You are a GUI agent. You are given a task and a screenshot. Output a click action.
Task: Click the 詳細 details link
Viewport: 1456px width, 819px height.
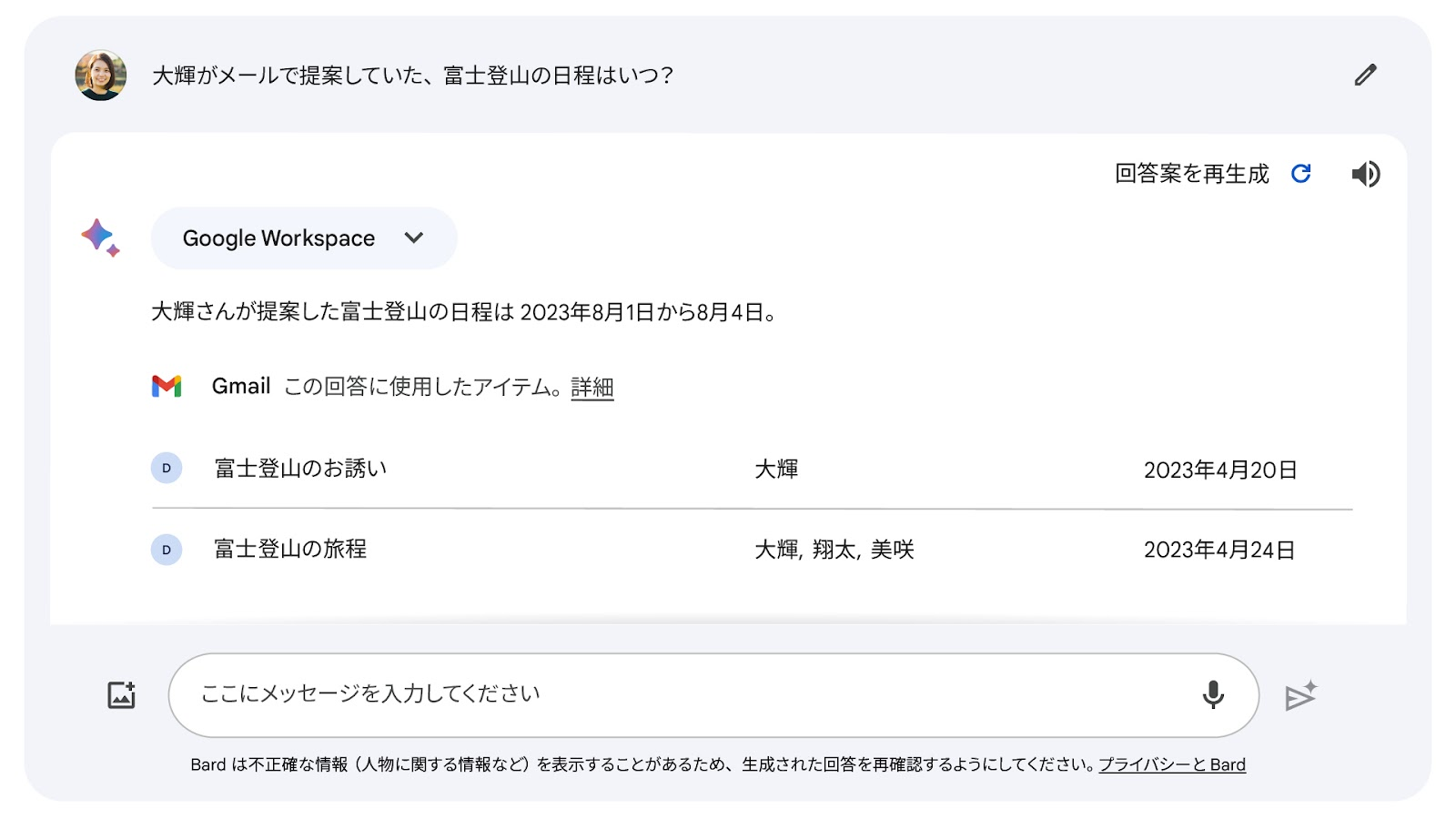coord(591,388)
